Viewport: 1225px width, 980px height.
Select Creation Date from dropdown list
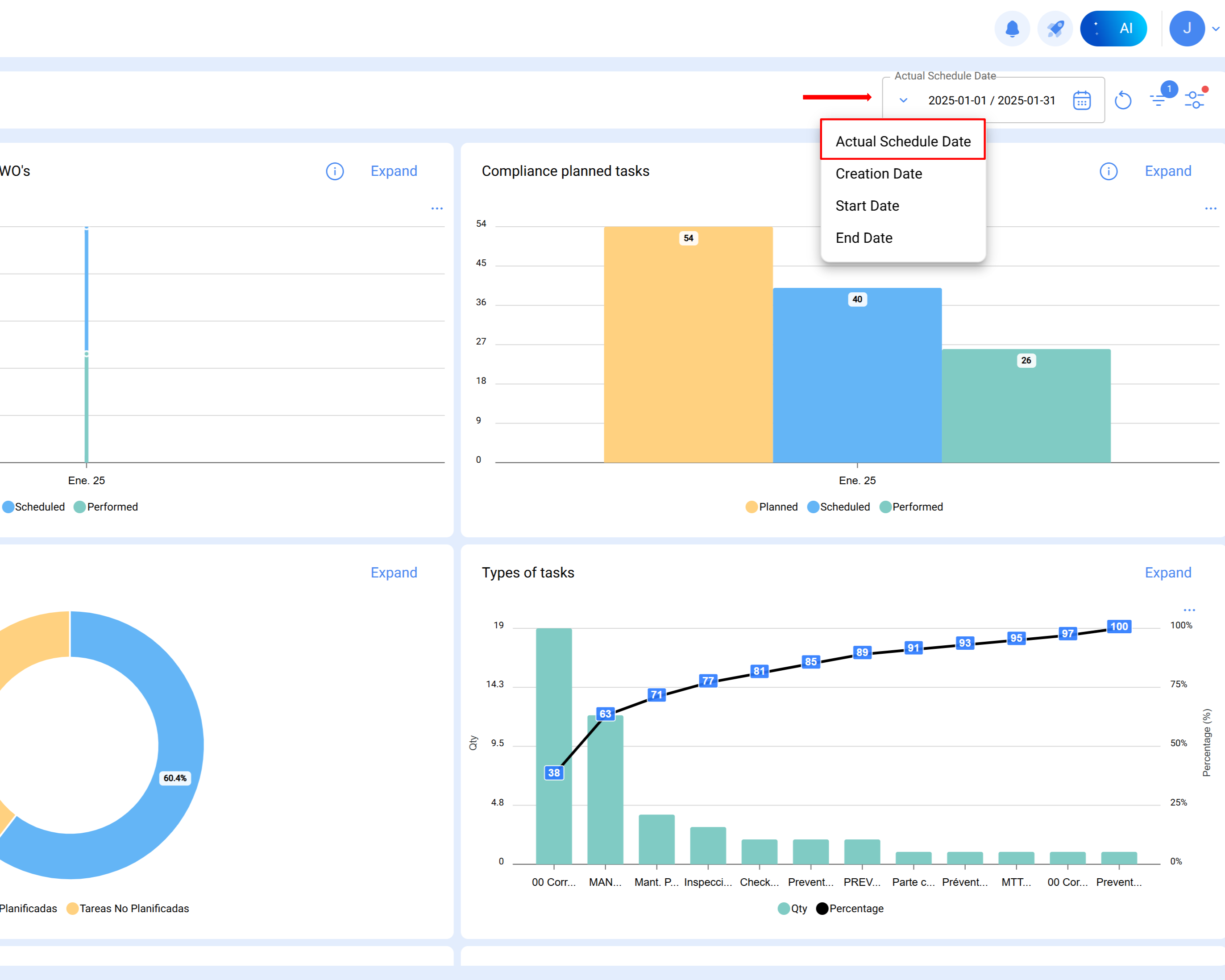[878, 174]
